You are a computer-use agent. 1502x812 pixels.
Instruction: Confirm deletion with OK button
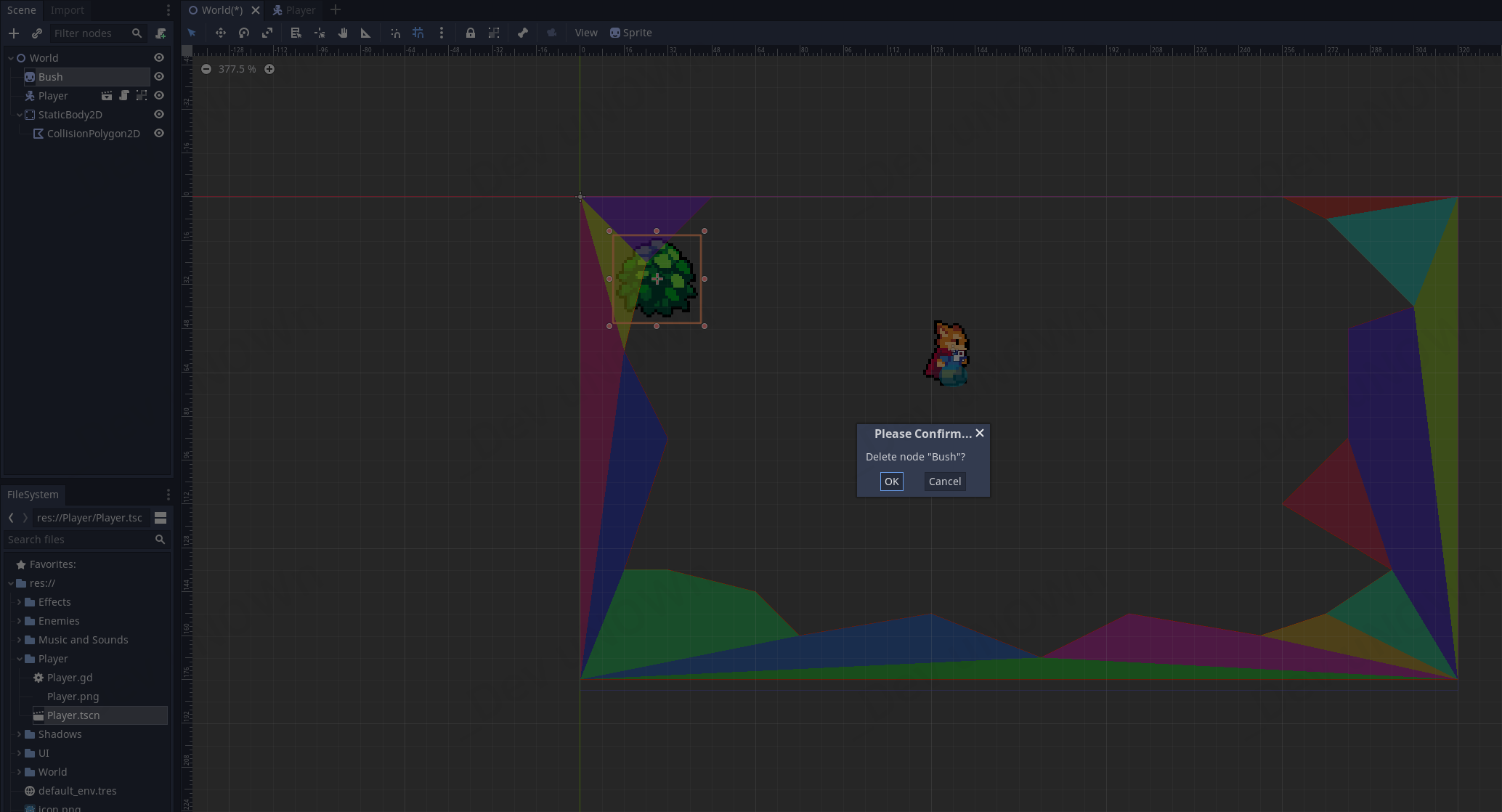point(891,482)
